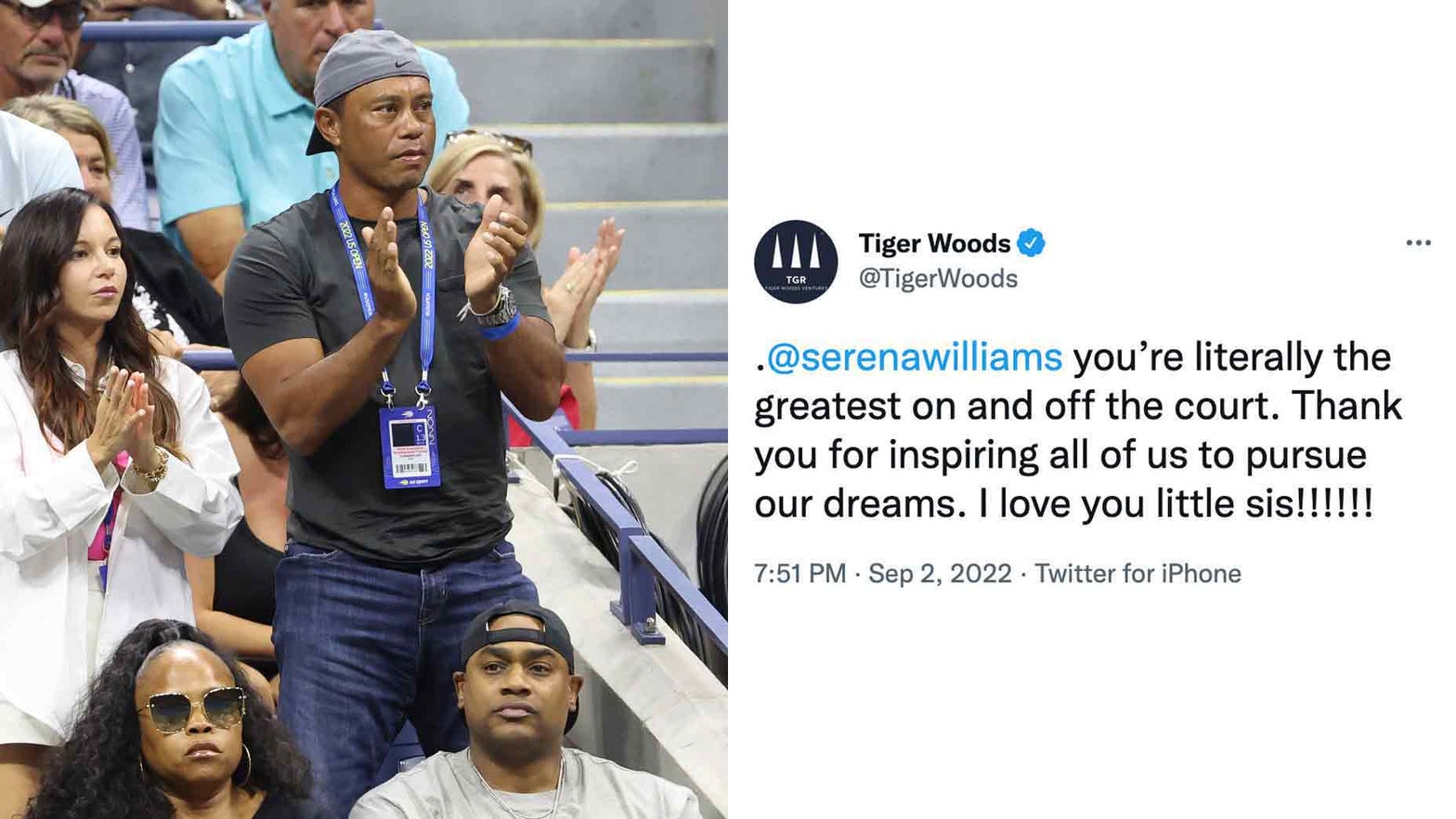Click the seated man in black backward cap
The width and height of the screenshot is (1456, 819).
tap(522, 720)
